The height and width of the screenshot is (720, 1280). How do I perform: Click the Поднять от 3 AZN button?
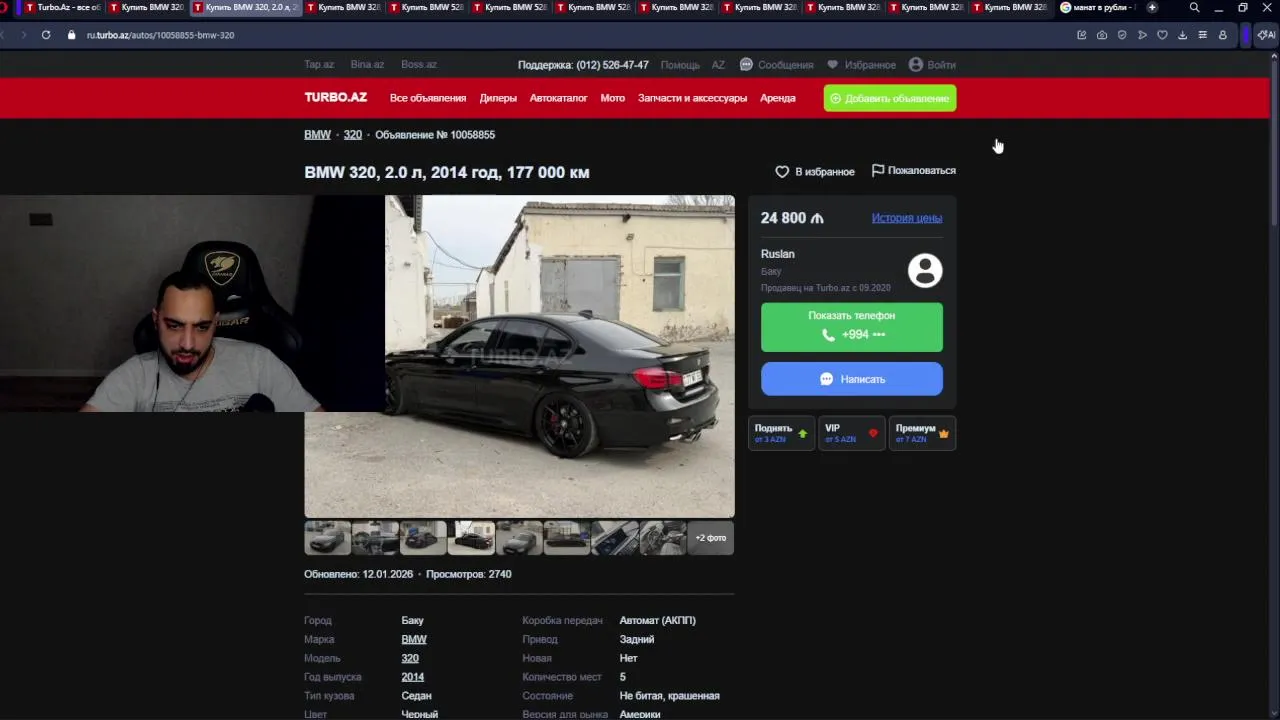click(781, 433)
